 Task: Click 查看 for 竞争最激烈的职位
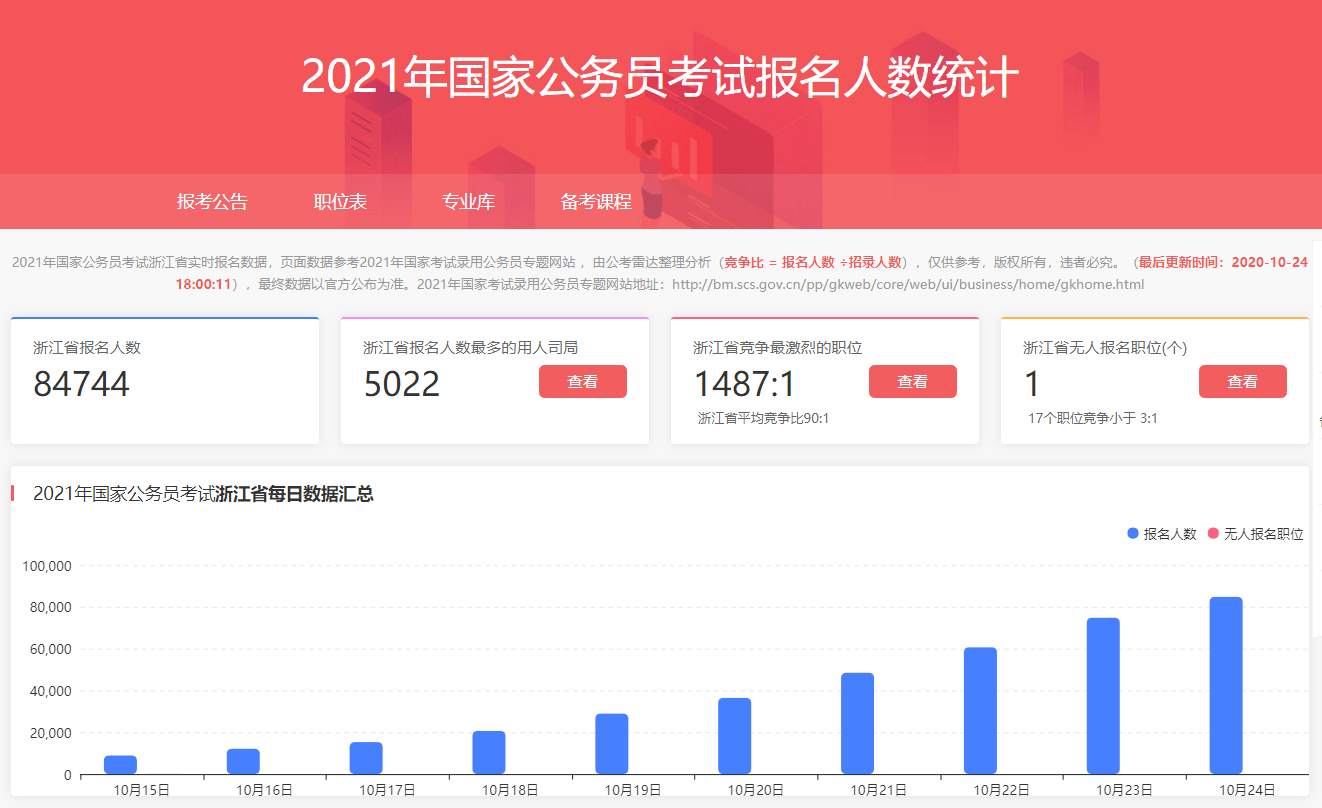click(913, 382)
